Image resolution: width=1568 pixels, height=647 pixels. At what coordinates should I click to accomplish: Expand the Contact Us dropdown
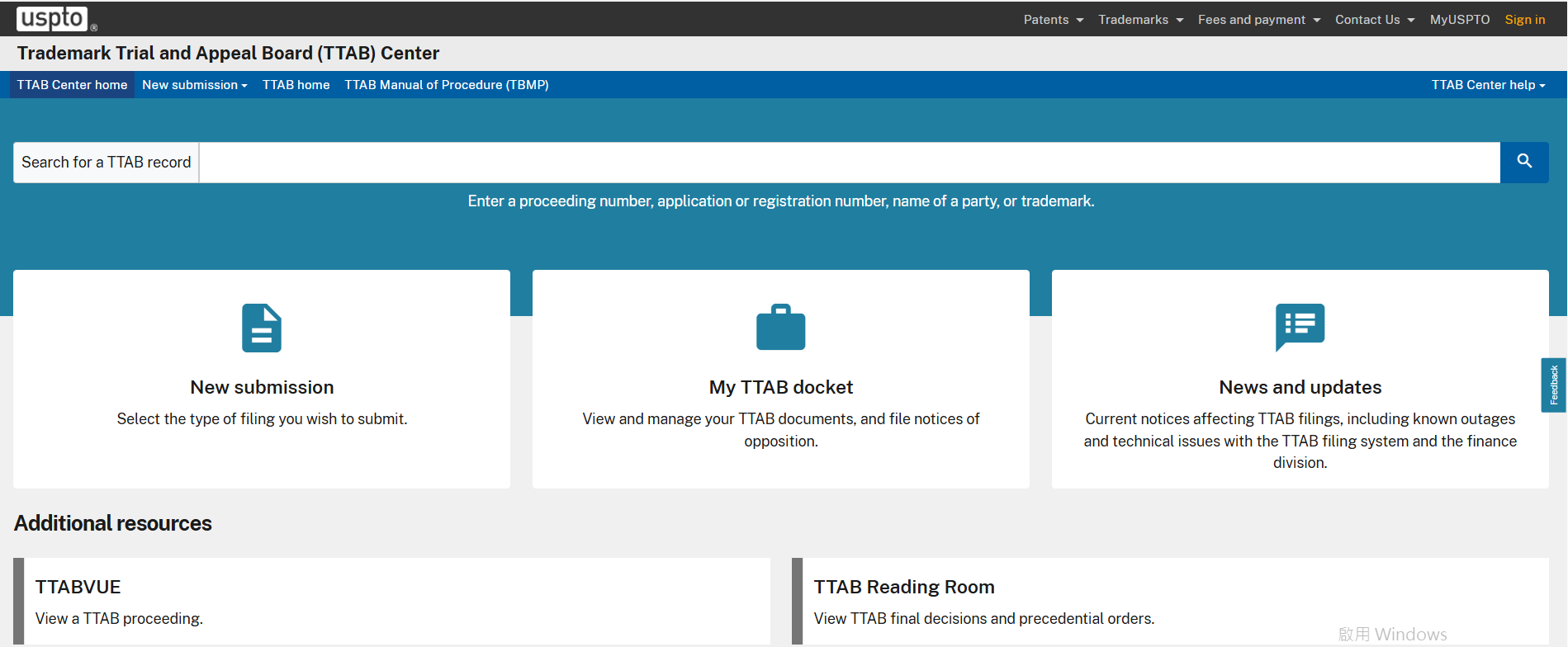click(1375, 20)
